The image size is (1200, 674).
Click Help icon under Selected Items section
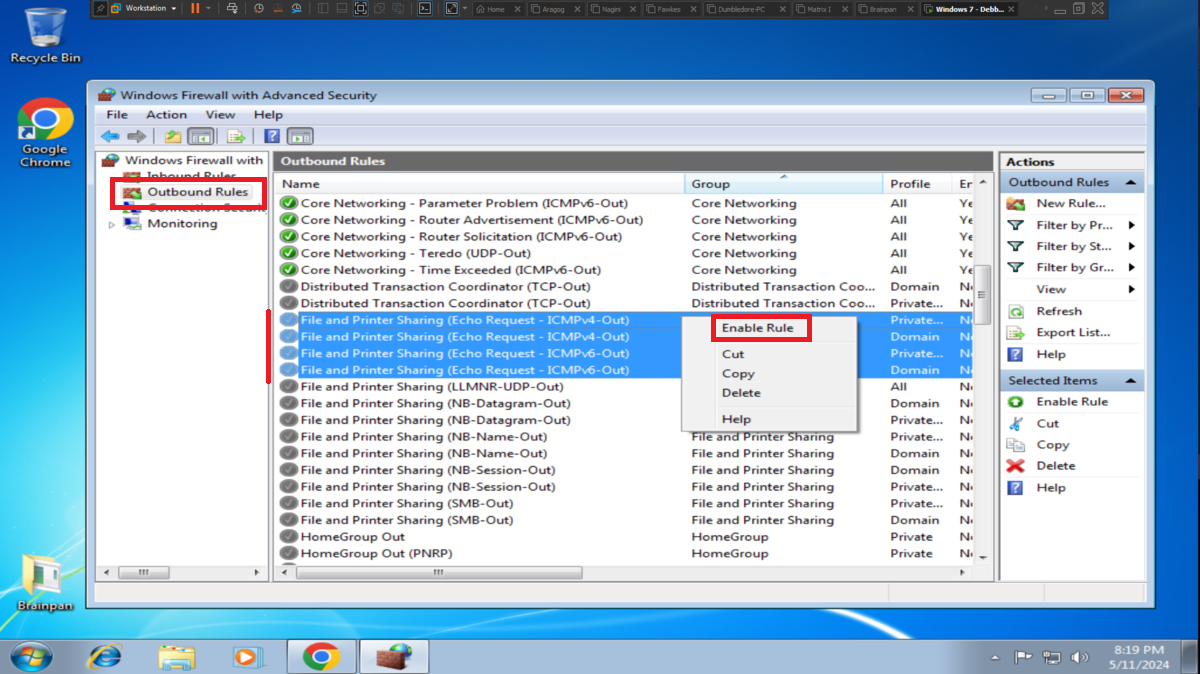[x=1016, y=488]
